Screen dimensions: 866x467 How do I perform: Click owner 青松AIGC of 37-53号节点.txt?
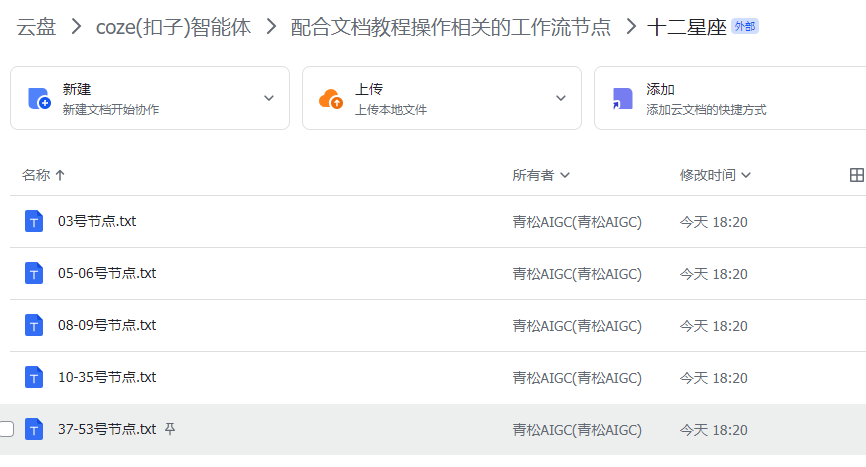click(x=577, y=429)
